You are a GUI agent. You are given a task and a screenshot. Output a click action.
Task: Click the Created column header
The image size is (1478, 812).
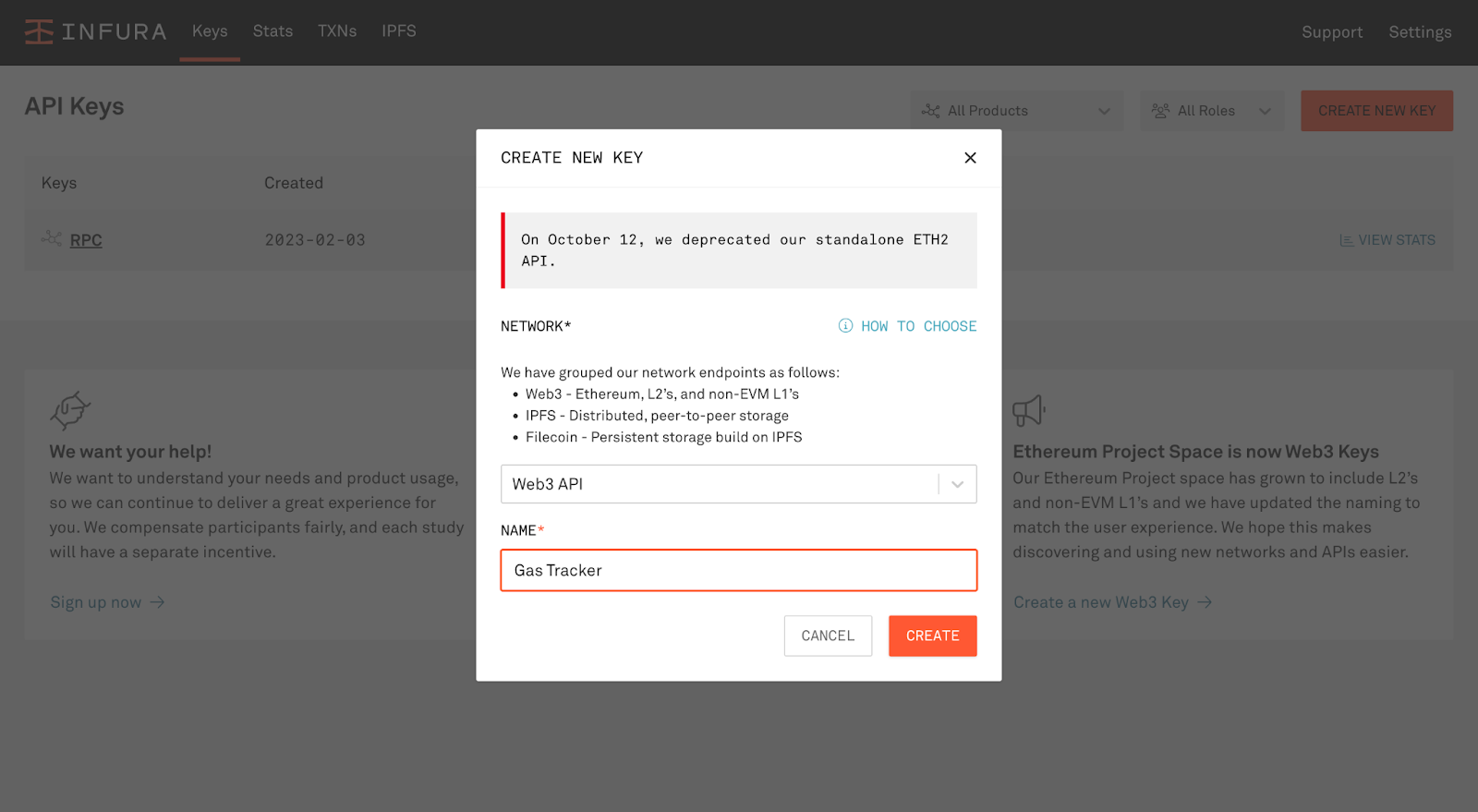tap(294, 183)
